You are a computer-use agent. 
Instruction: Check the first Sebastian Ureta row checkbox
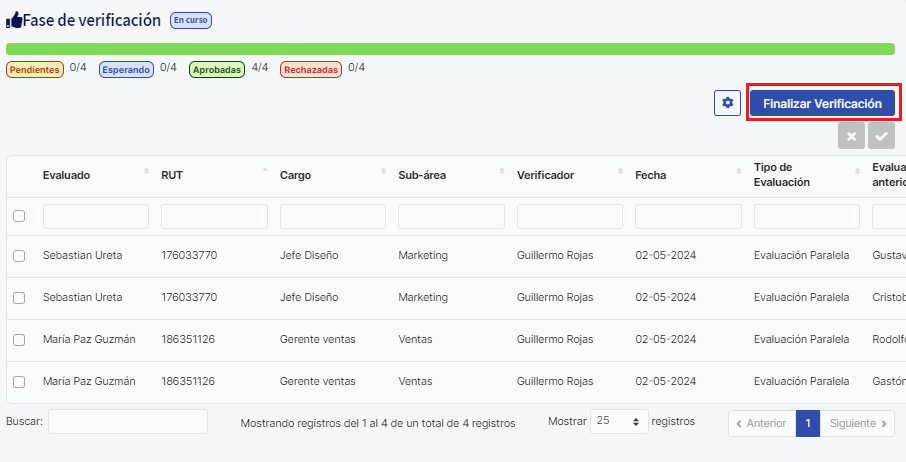click(x=19, y=256)
